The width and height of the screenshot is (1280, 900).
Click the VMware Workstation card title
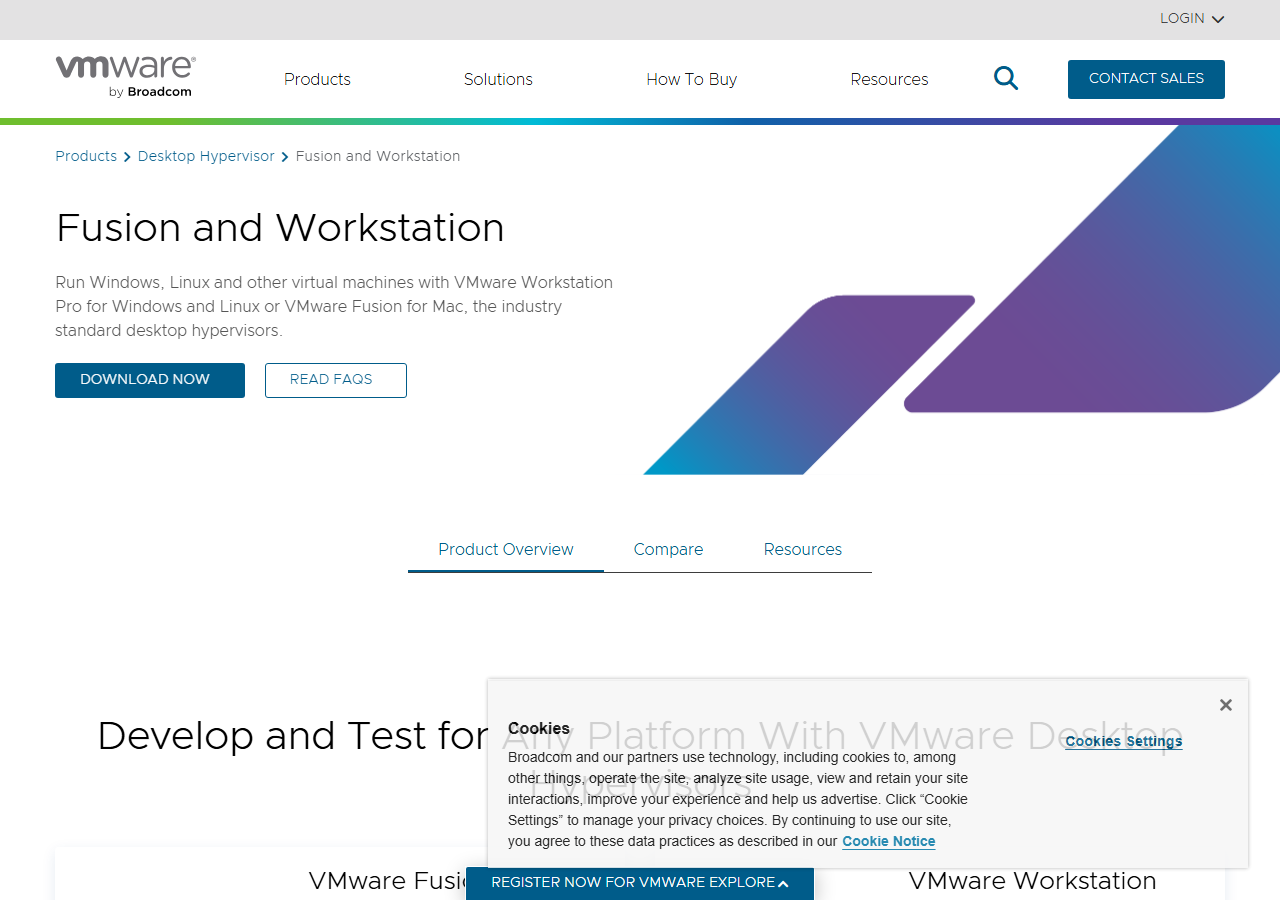1032,881
